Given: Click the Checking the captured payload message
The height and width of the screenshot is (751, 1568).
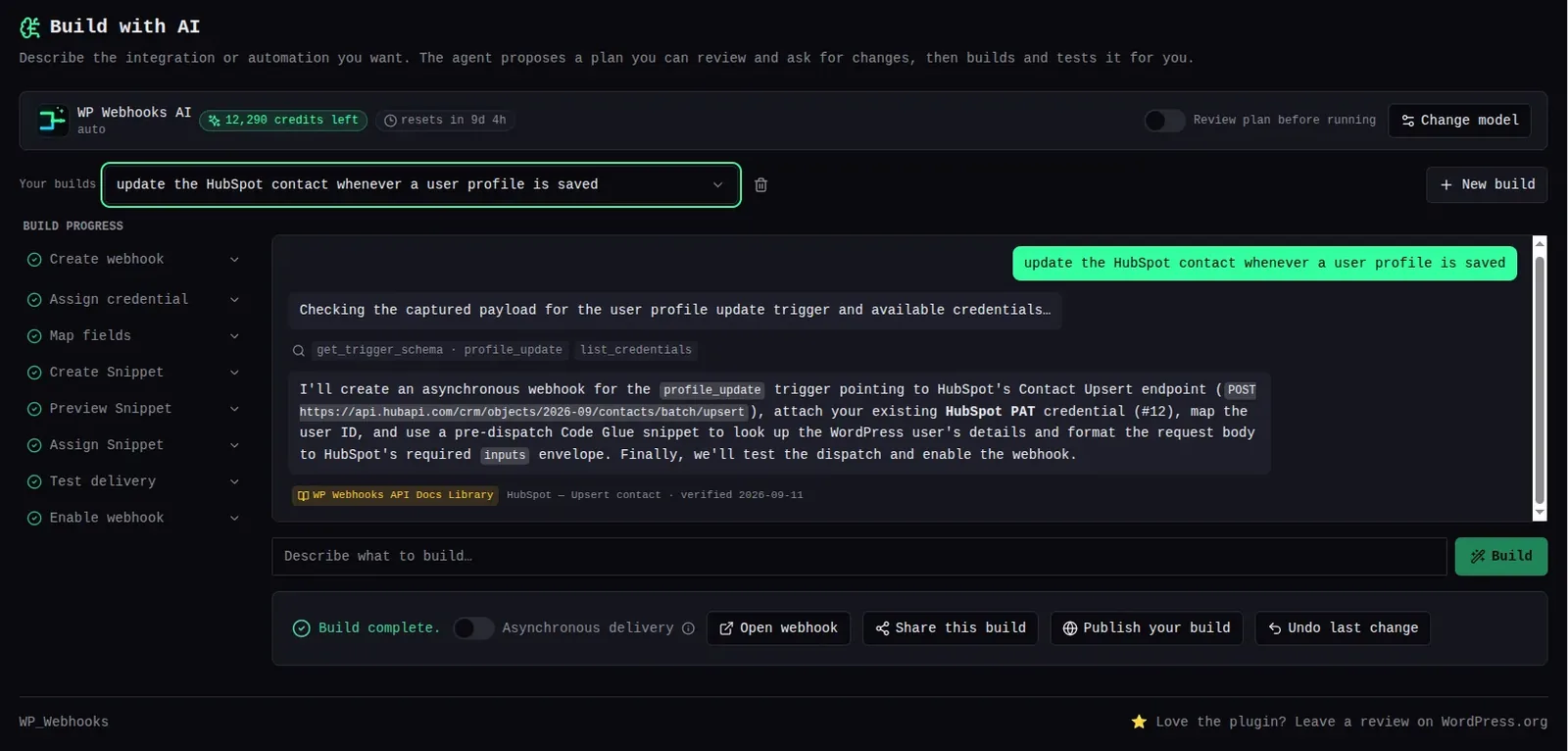Looking at the screenshot, I should coord(674,310).
